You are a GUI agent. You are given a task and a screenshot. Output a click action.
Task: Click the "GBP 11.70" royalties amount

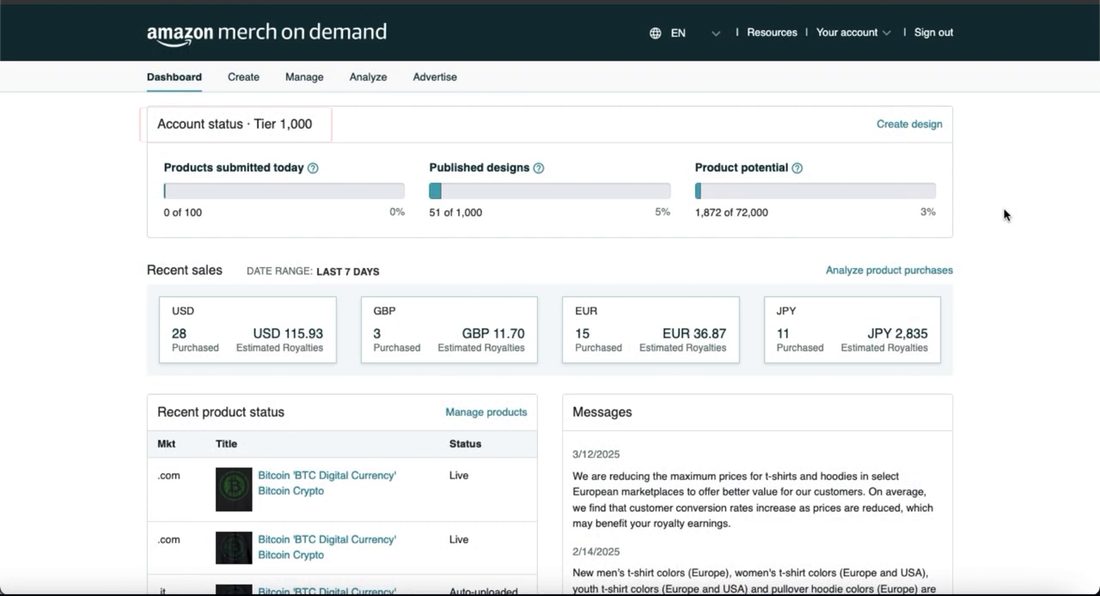493,334
